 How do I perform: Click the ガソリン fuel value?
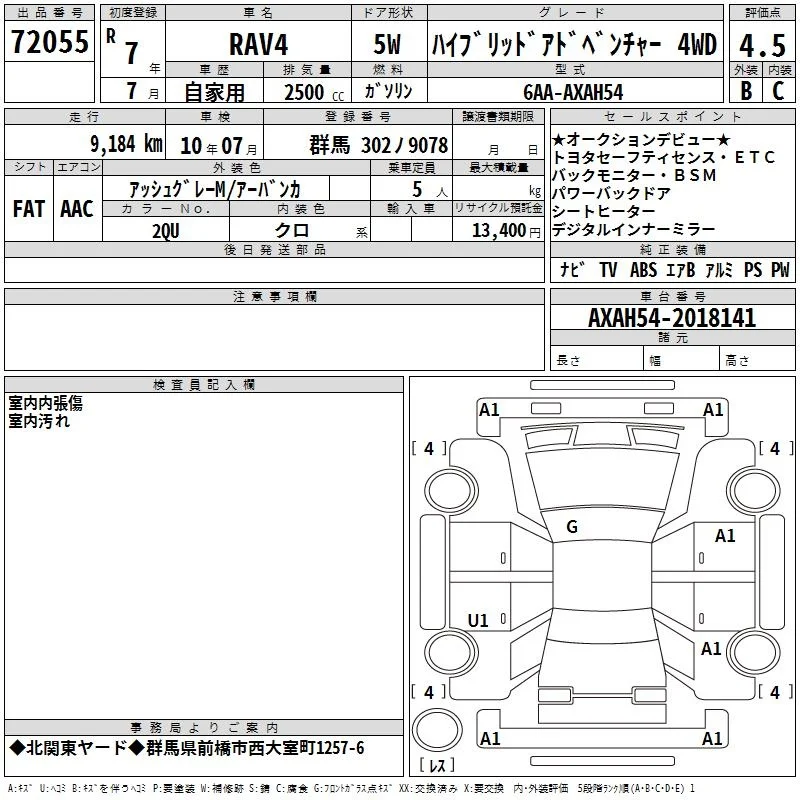pyautogui.click(x=388, y=91)
